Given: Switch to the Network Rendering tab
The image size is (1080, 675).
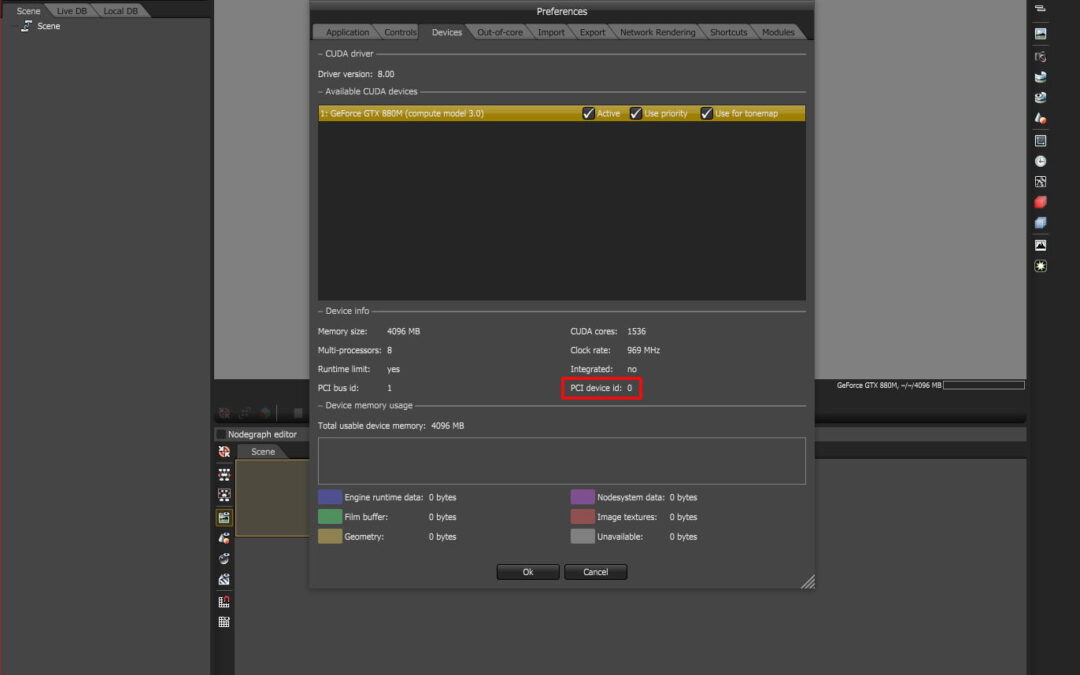Looking at the screenshot, I should [x=657, y=32].
